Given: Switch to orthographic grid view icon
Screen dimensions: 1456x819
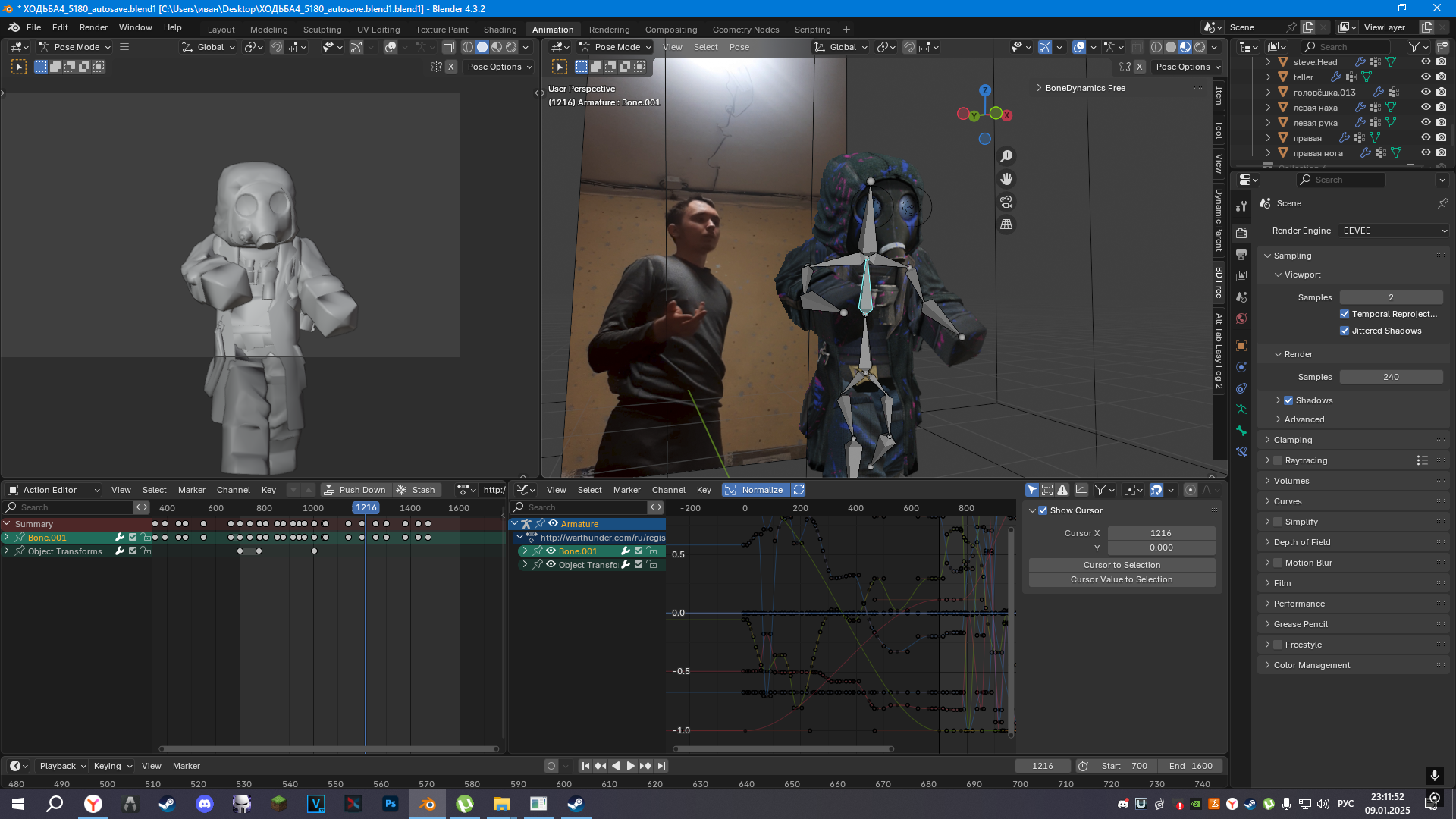Looking at the screenshot, I should tap(1006, 224).
